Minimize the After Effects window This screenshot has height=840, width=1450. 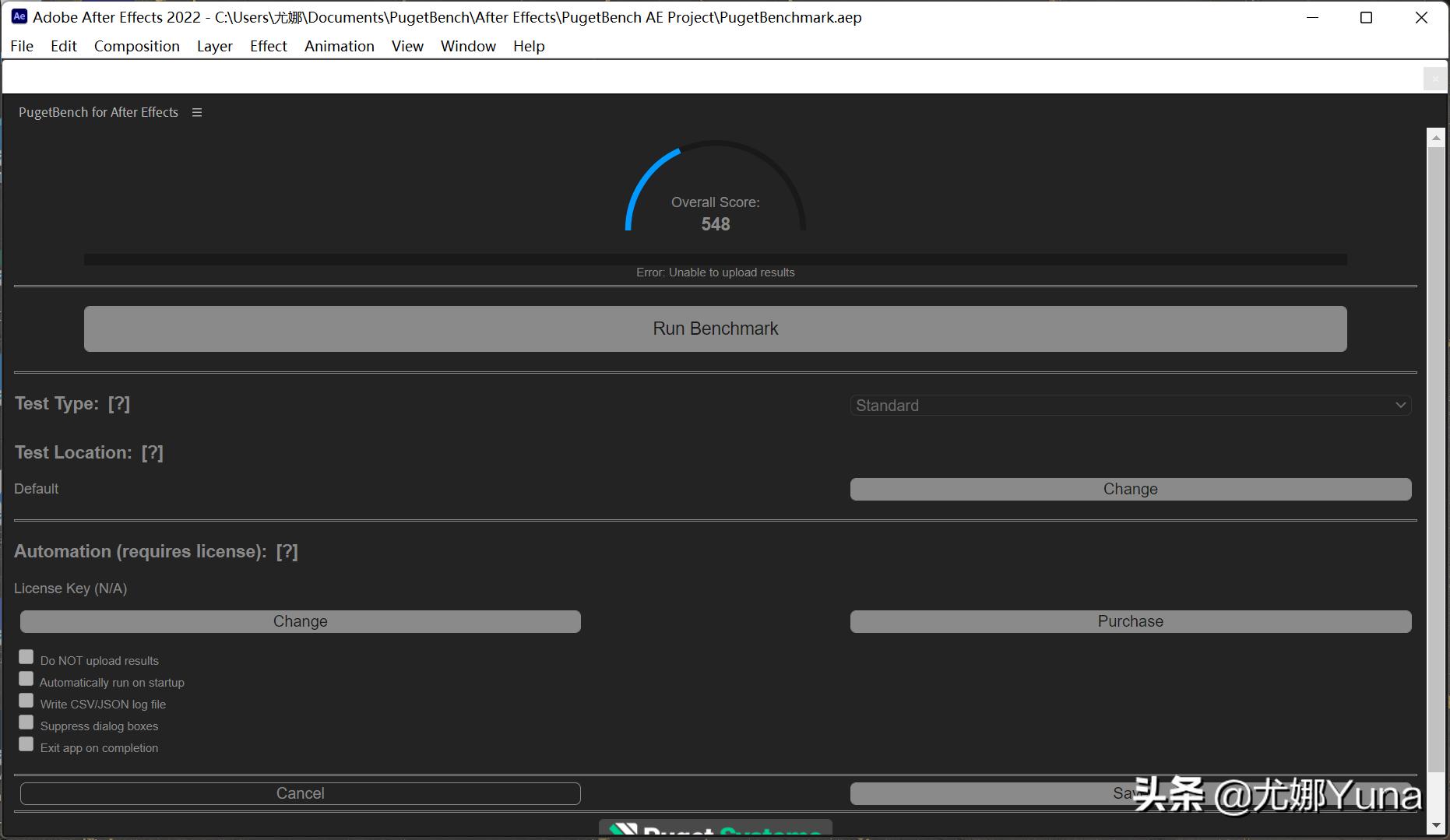point(1312,17)
